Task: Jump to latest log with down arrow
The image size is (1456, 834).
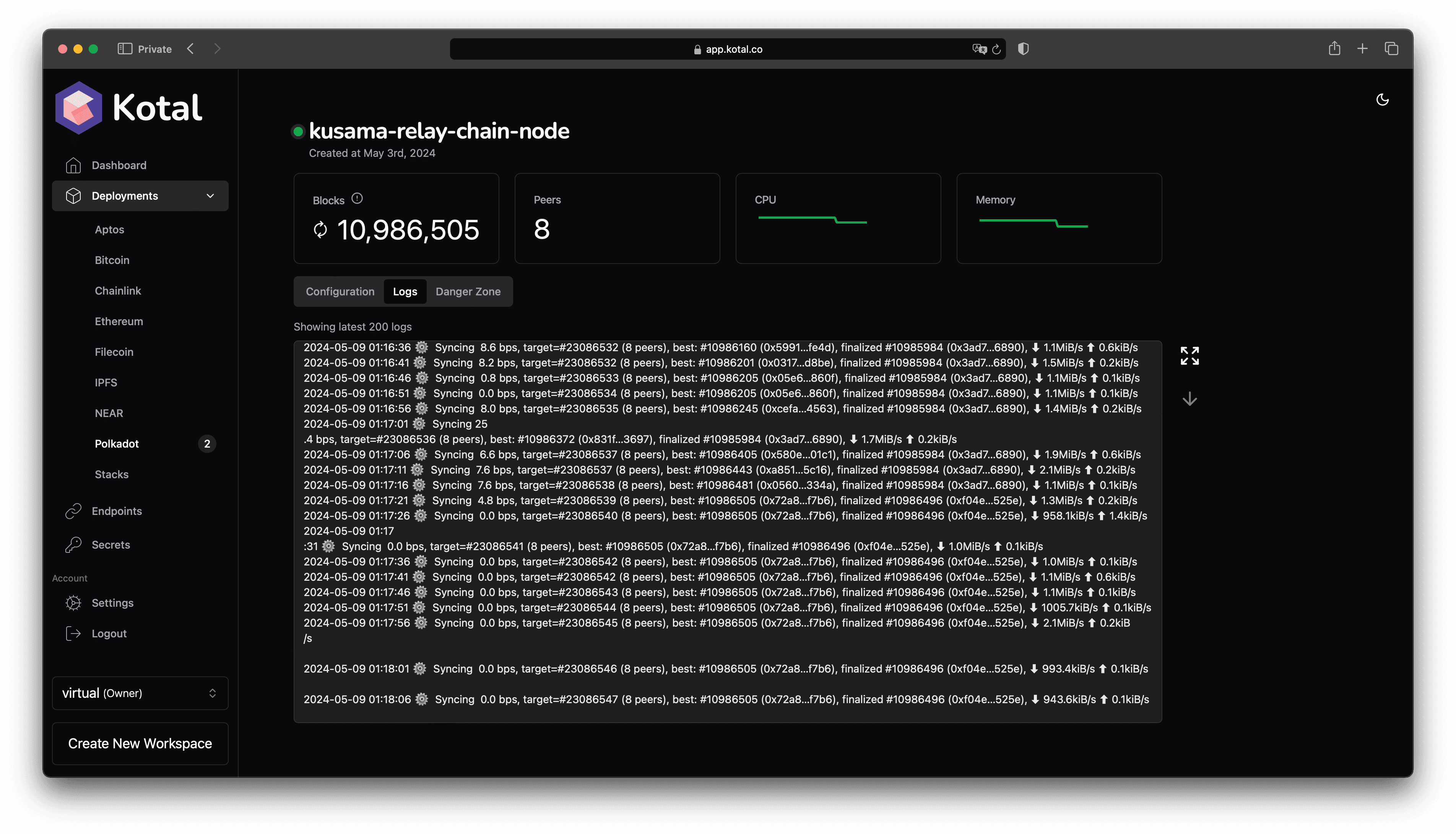Action: pyautogui.click(x=1189, y=399)
